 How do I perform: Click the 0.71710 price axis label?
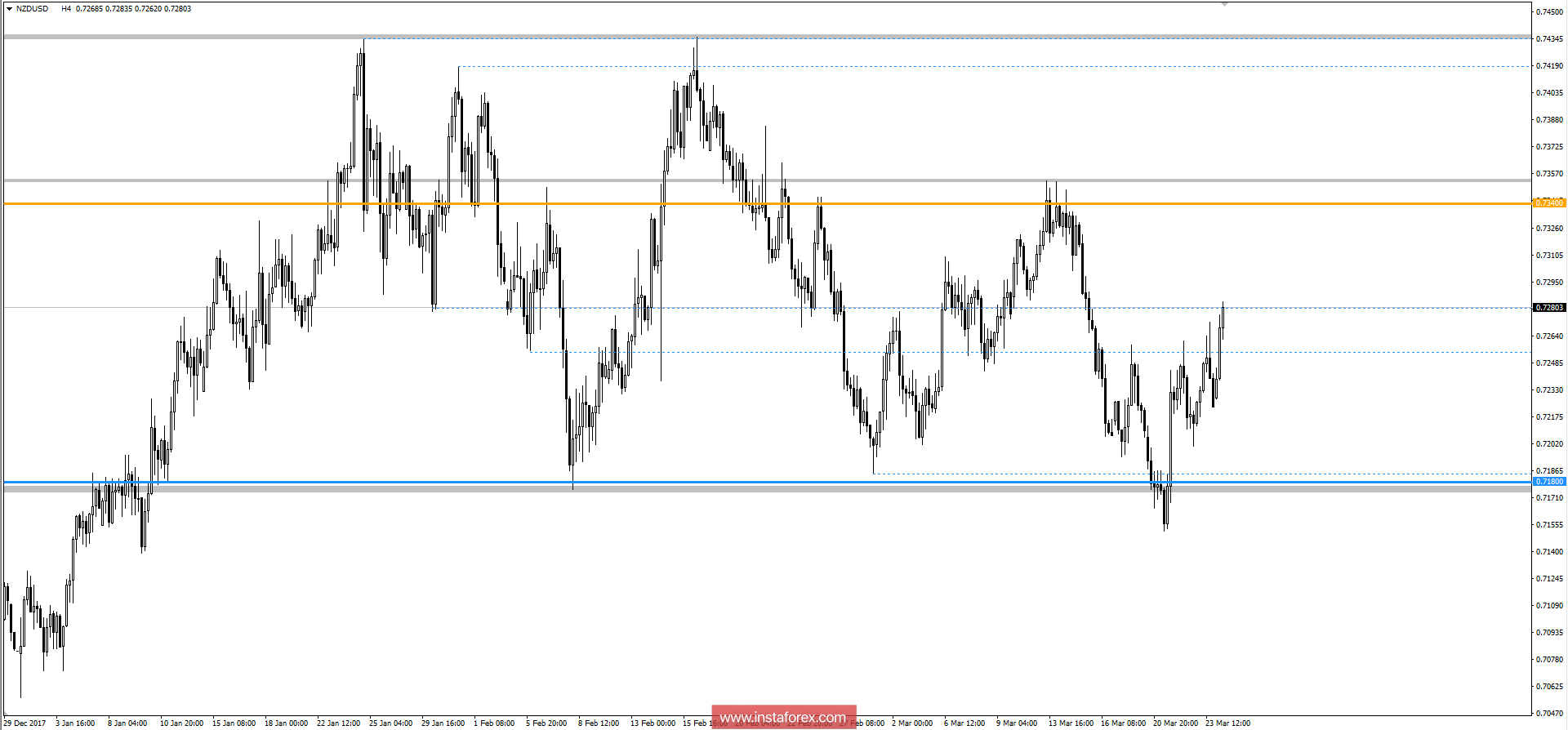pyautogui.click(x=1550, y=498)
